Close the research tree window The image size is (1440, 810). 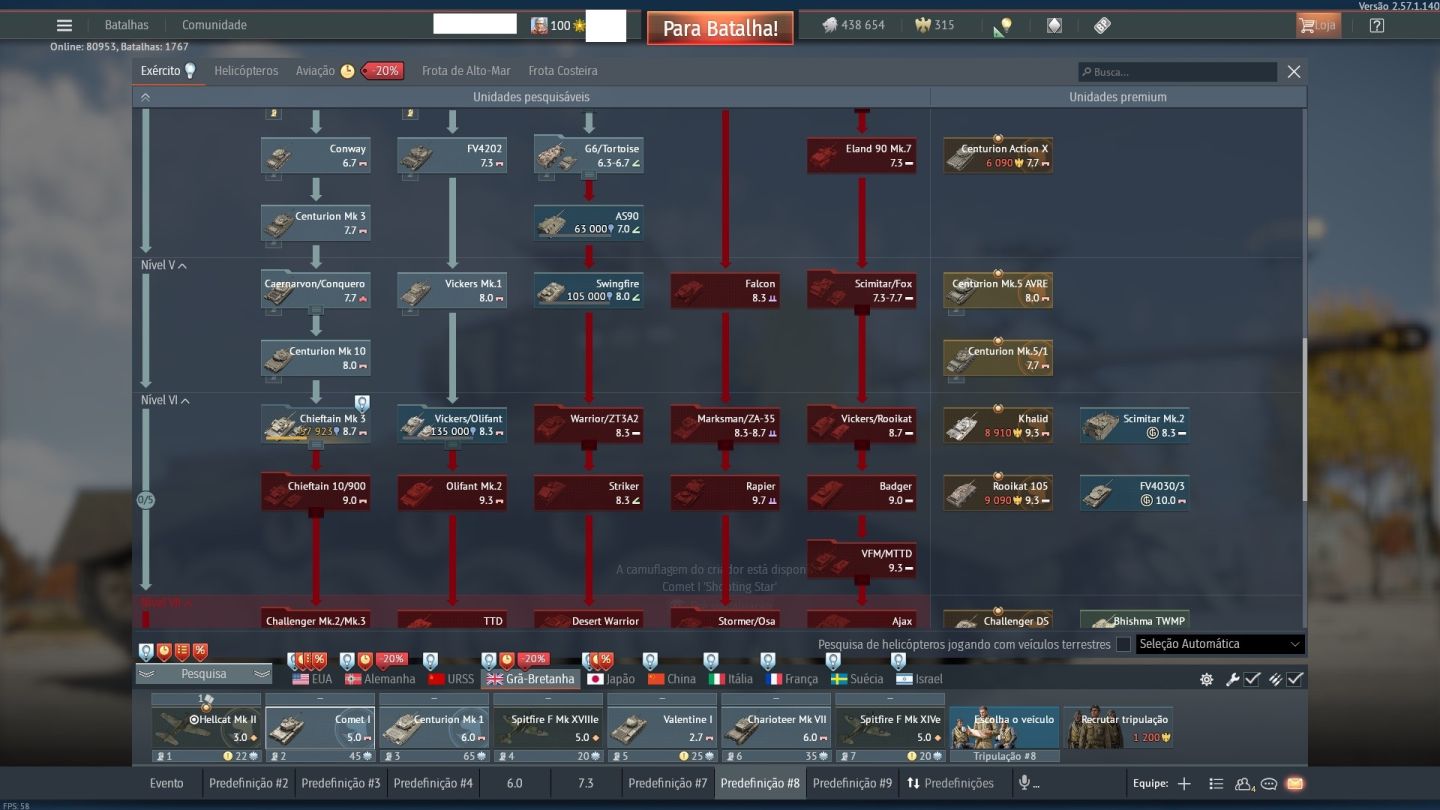tap(1294, 72)
